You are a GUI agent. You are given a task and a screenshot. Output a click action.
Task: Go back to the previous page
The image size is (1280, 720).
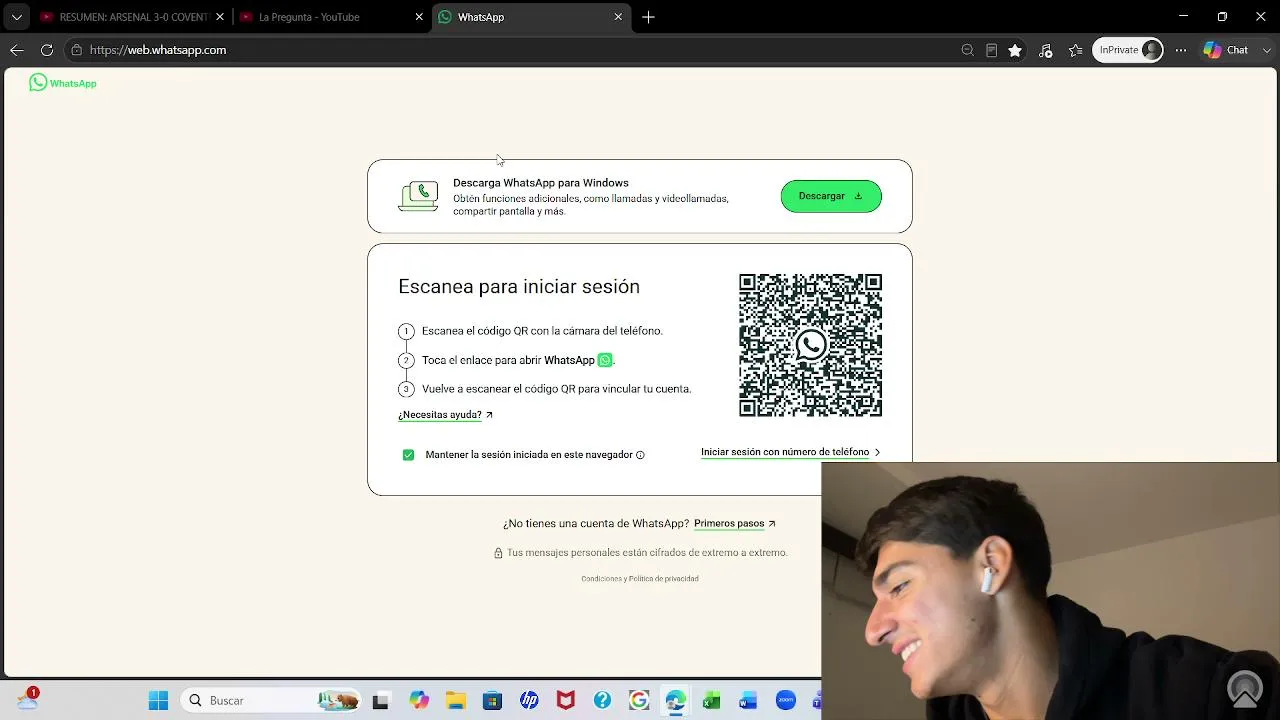[17, 50]
